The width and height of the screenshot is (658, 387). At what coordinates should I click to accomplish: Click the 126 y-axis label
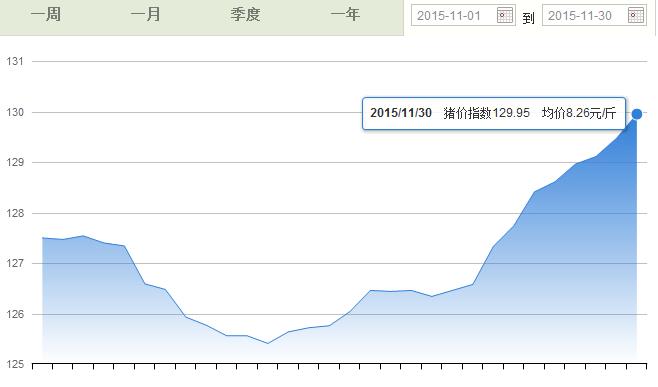pos(14,314)
